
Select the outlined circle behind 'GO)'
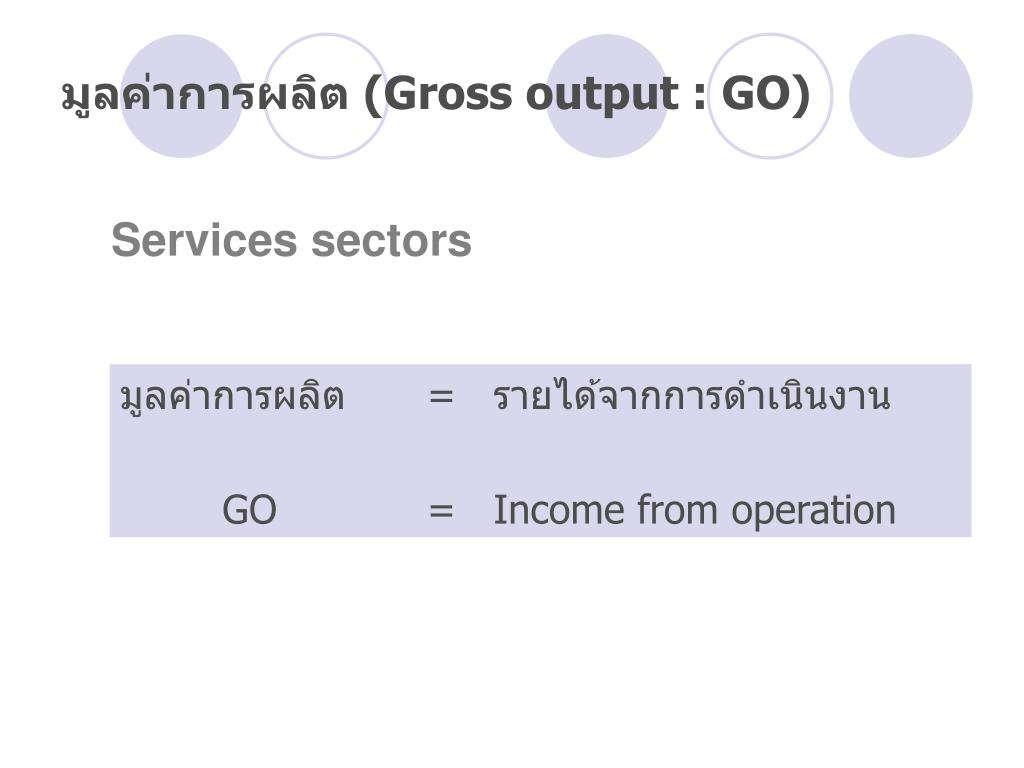[770, 96]
